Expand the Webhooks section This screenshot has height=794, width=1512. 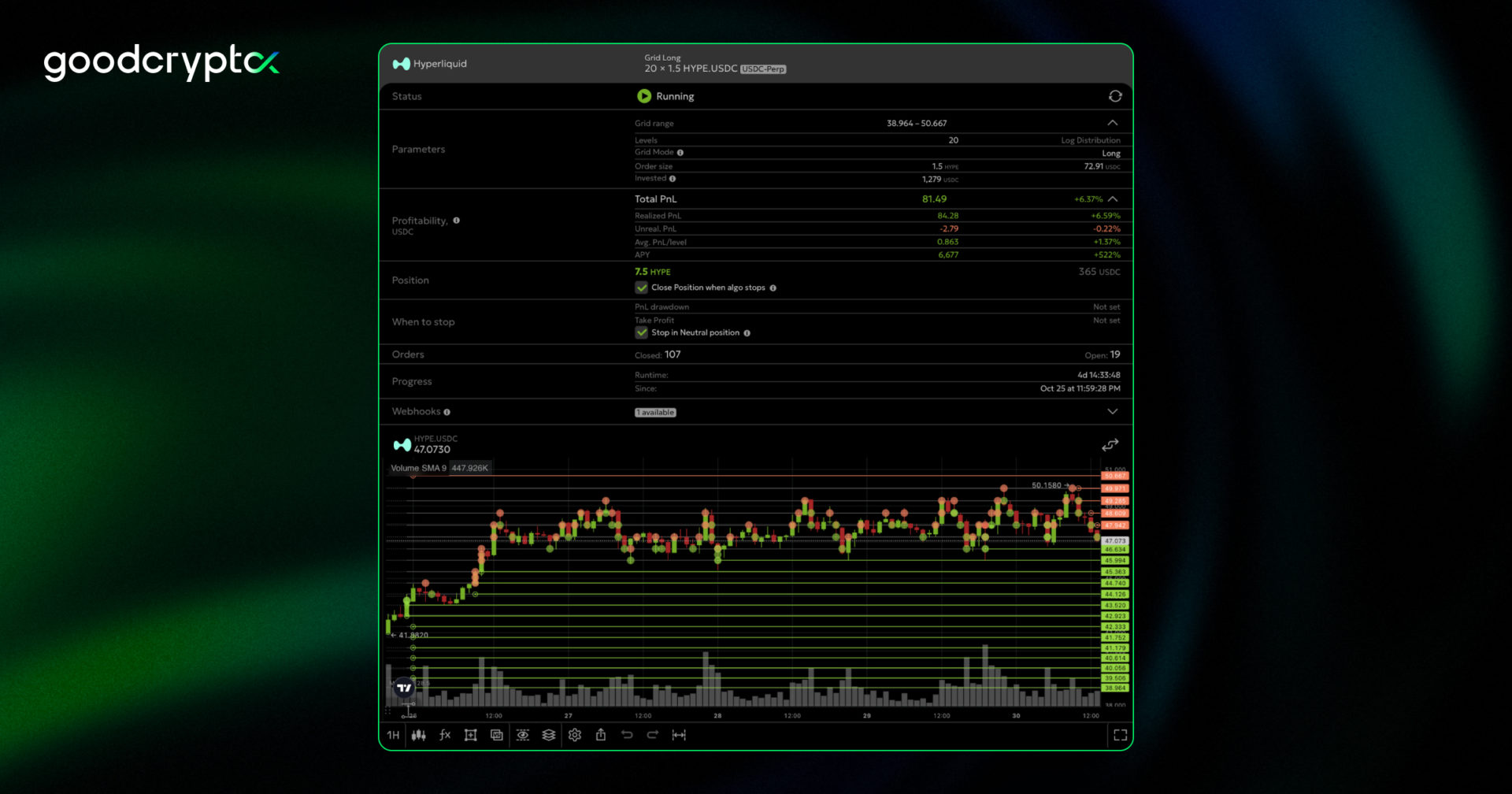point(1113,411)
